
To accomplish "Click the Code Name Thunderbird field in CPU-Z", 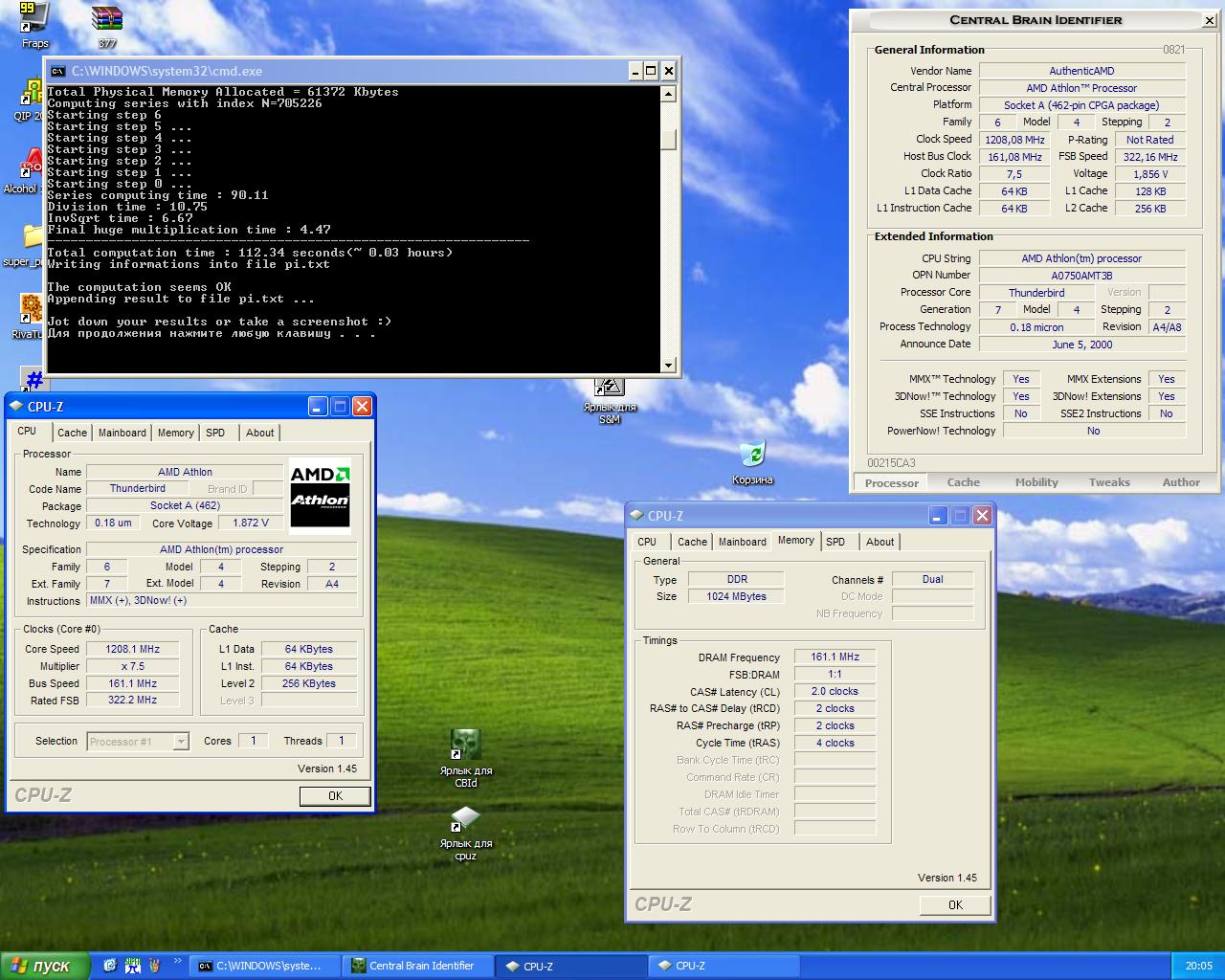I will coord(138,488).
